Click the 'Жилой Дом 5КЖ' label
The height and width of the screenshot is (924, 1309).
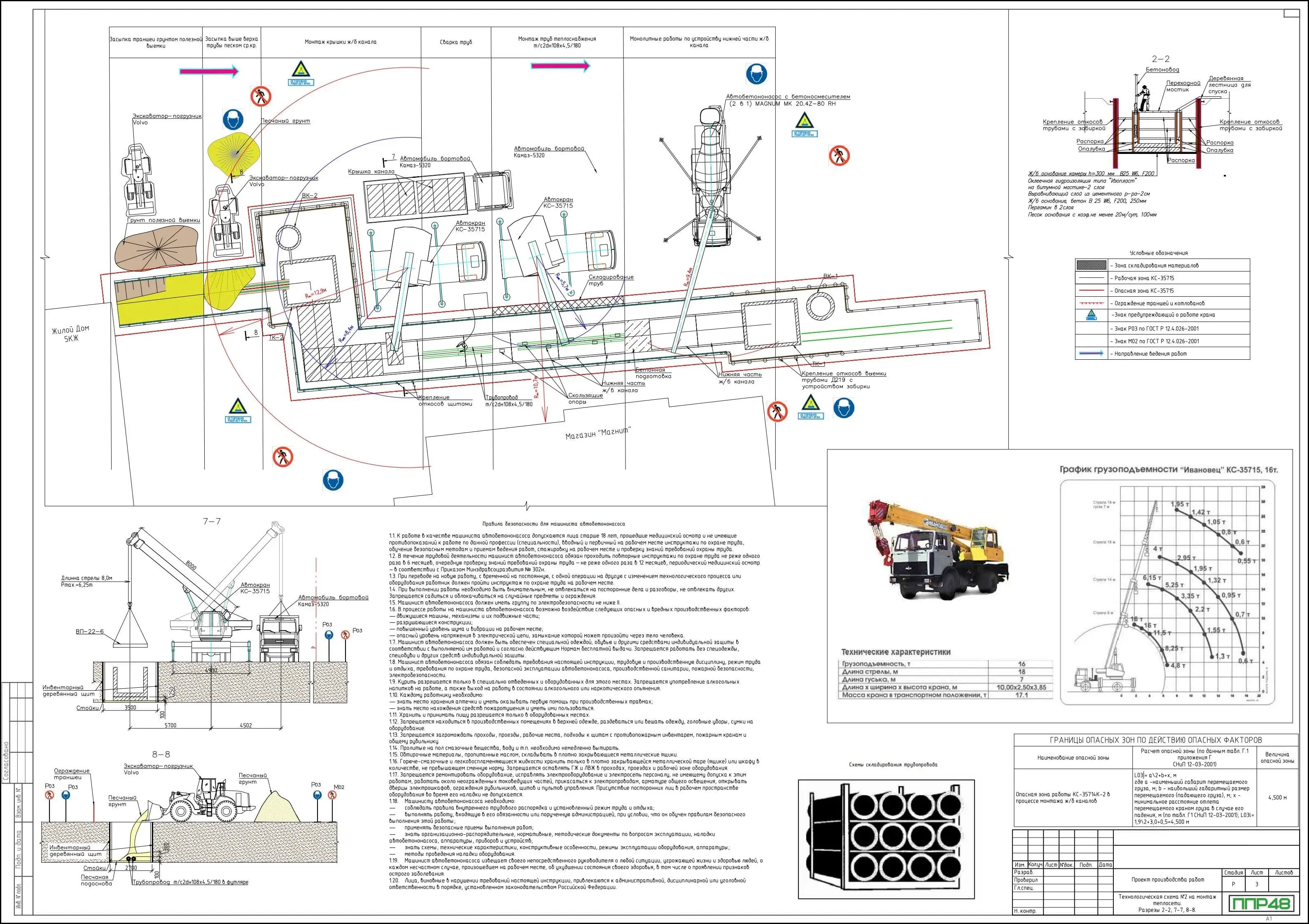click(x=71, y=333)
